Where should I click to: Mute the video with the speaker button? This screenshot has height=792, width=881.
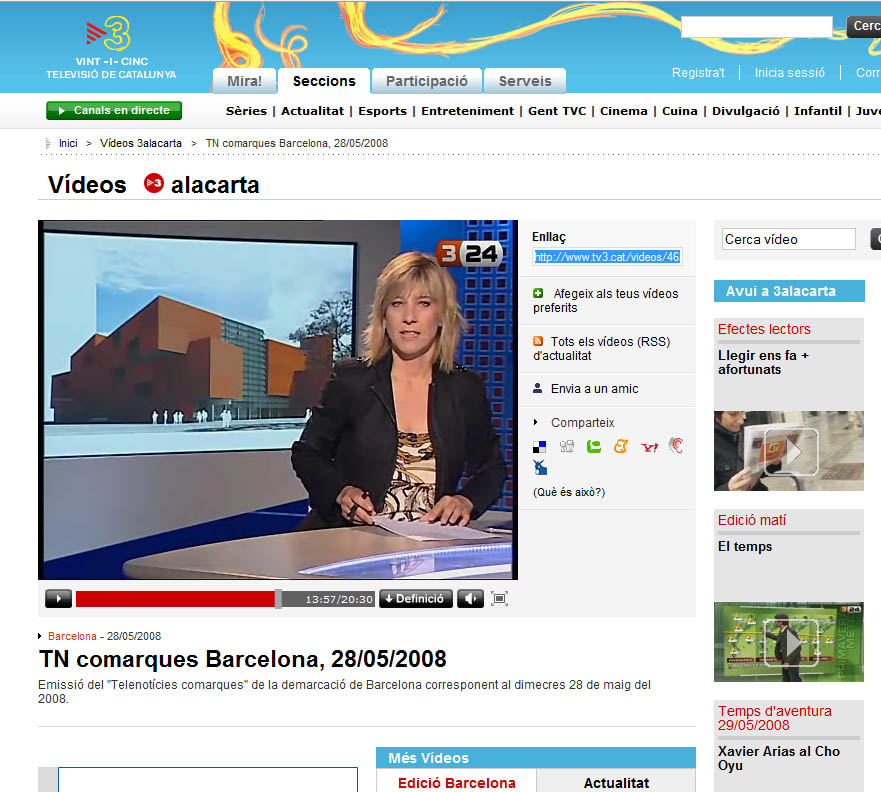(x=470, y=599)
